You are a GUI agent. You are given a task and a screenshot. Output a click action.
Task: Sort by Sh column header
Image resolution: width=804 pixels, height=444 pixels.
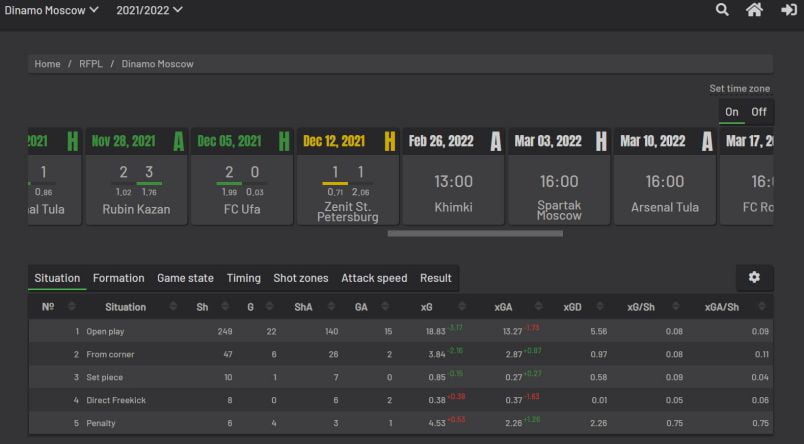pos(202,307)
